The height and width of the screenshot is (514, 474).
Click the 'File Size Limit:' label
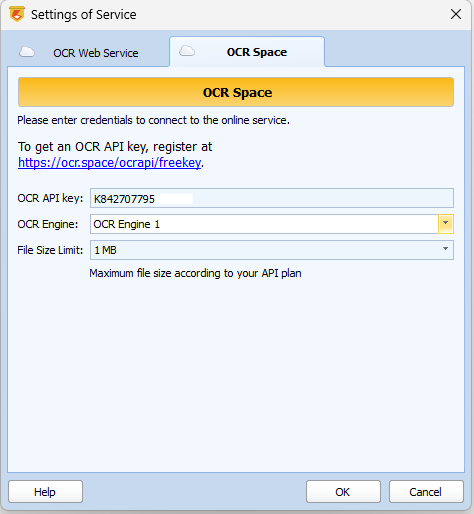click(x=50, y=250)
